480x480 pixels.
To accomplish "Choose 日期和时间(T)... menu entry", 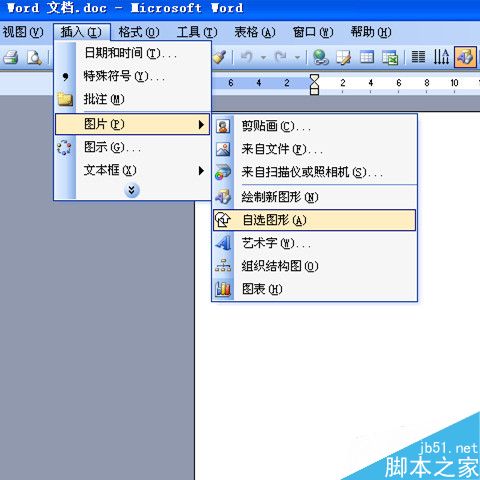I will [133, 53].
